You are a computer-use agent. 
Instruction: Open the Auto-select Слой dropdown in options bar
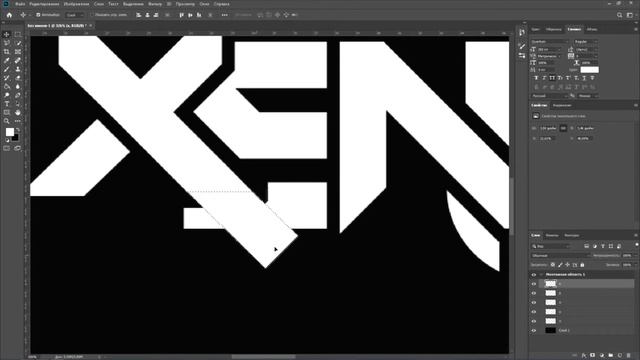(x=75, y=15)
